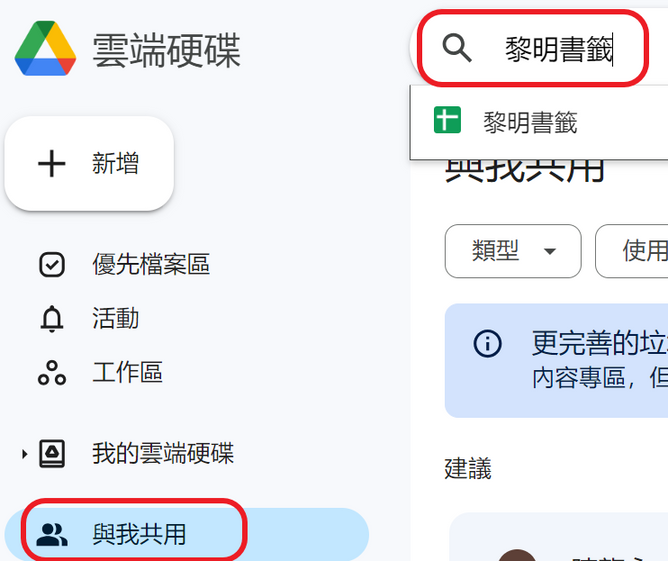Click the info icon in blue banner
The height and width of the screenshot is (561, 668).
(x=487, y=343)
